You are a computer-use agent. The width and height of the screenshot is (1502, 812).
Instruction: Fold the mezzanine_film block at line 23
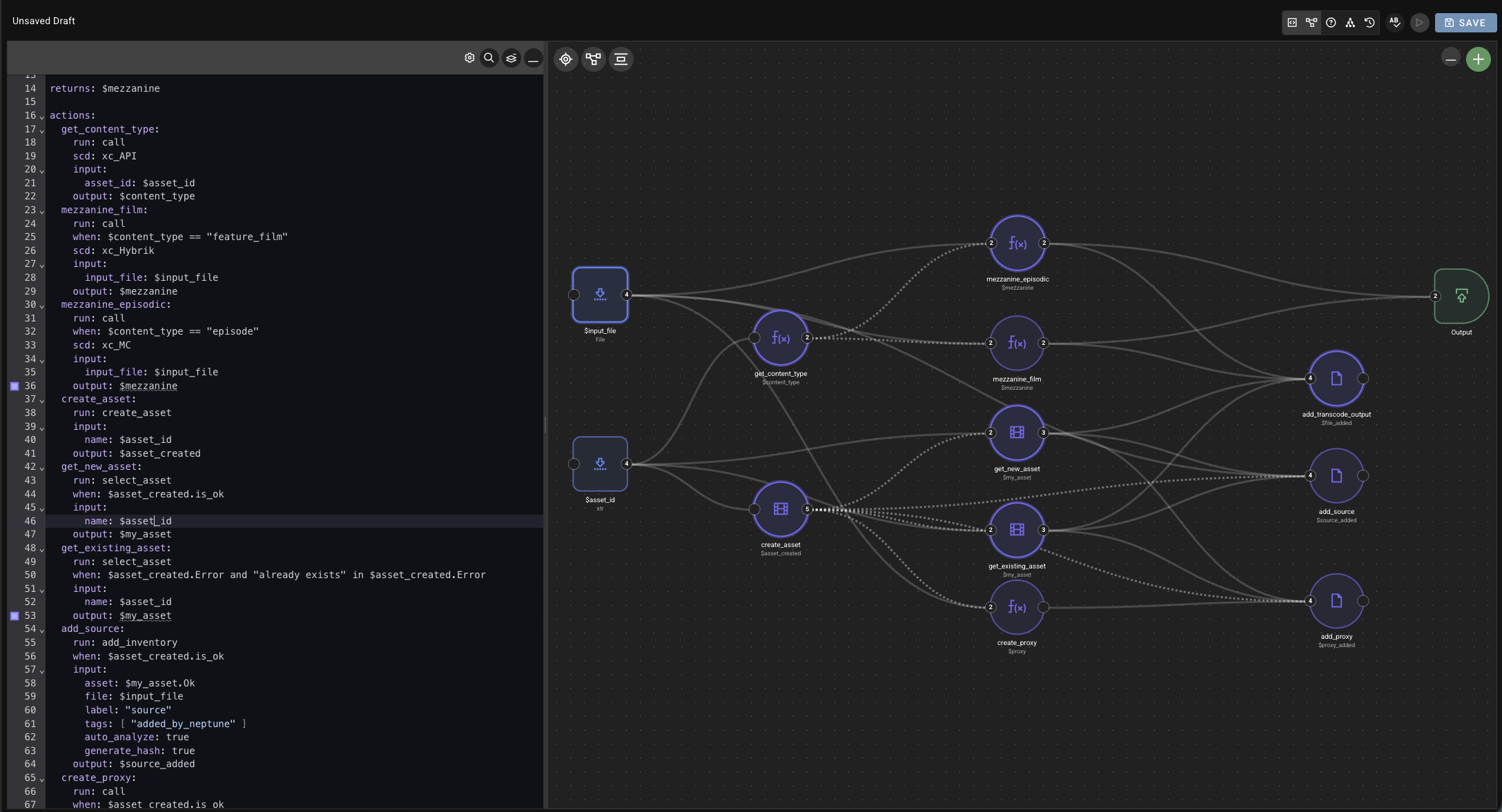coord(42,212)
